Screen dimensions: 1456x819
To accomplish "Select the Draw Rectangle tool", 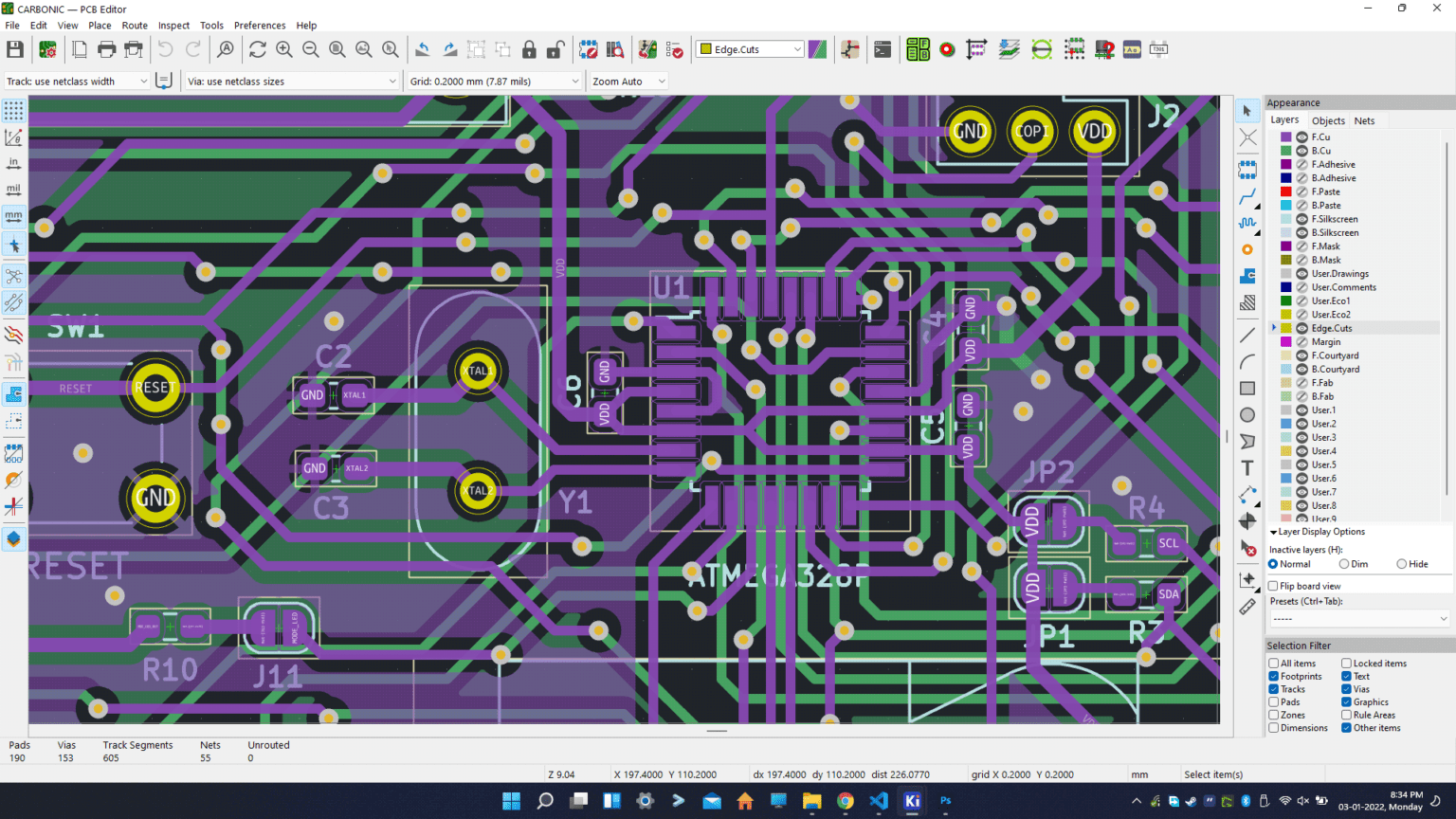I will [x=1247, y=388].
